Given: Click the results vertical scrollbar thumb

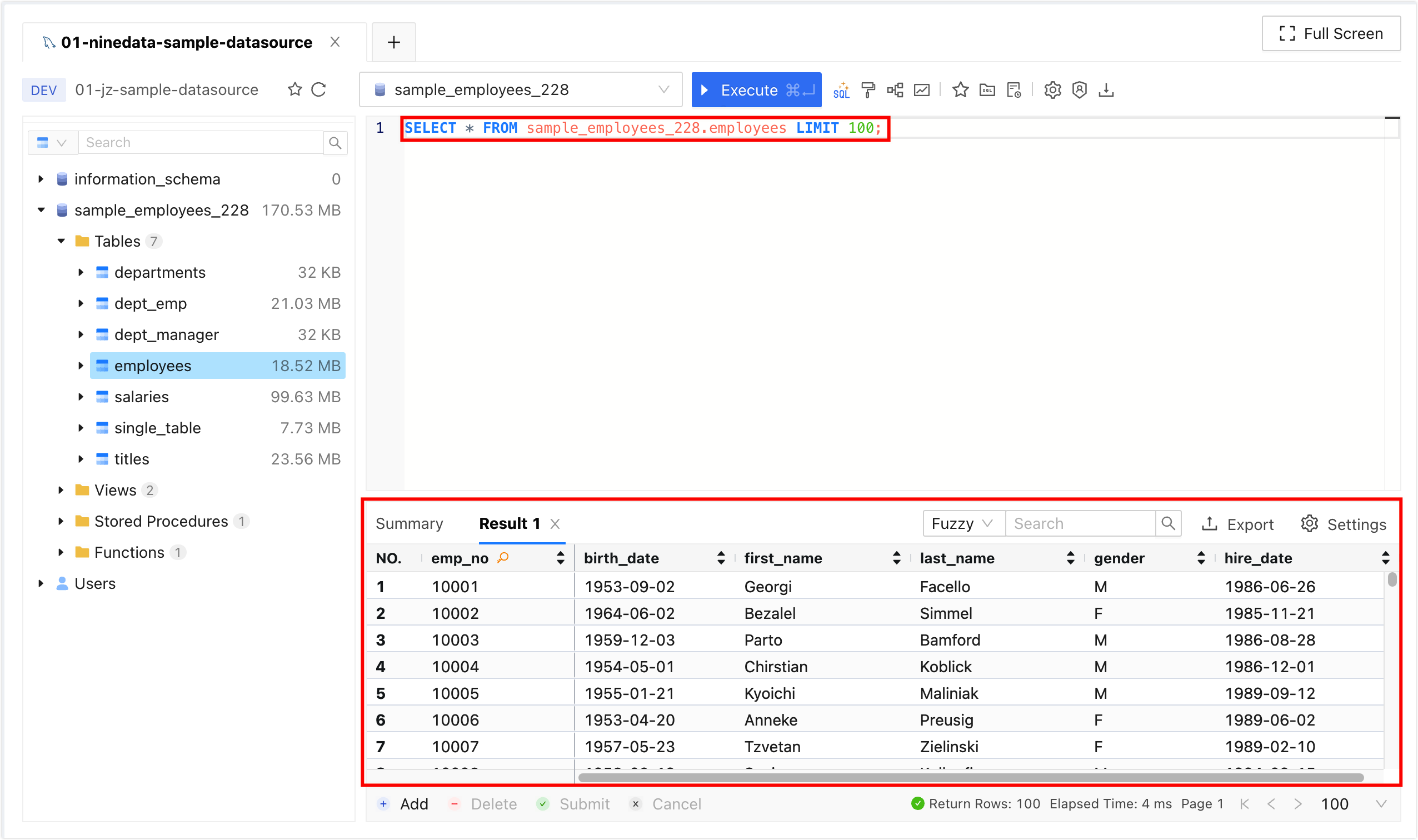Looking at the screenshot, I should tap(1392, 579).
